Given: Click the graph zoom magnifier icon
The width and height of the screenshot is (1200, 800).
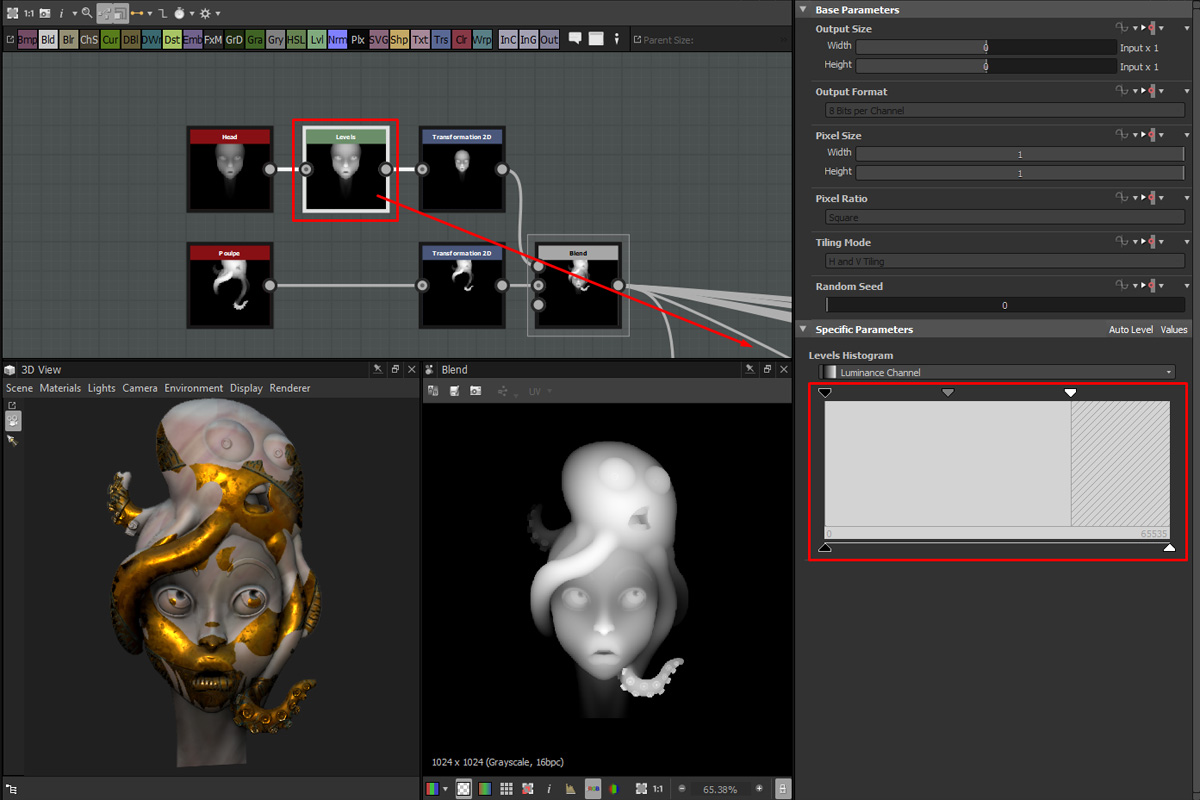Looking at the screenshot, I should 87,13.
